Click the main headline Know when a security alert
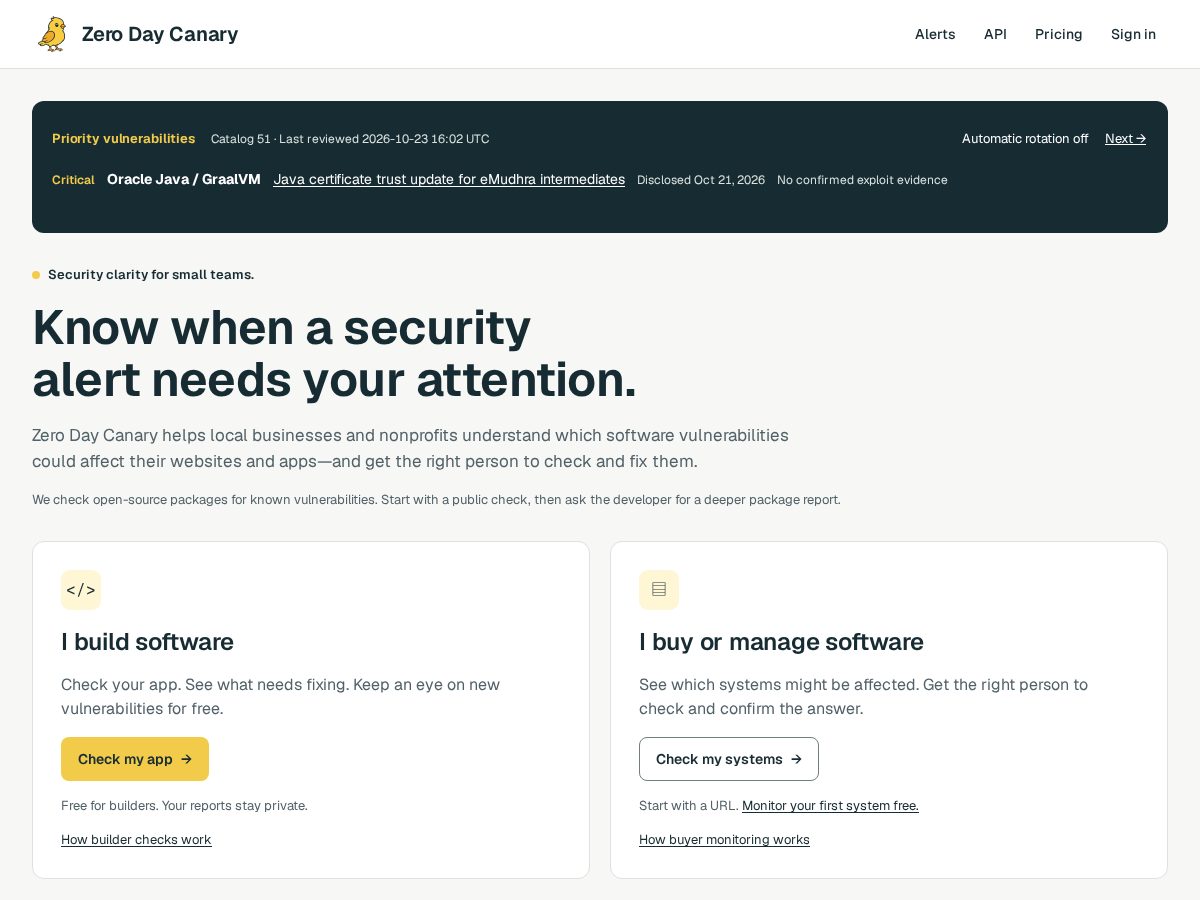The image size is (1200, 900). (x=334, y=353)
